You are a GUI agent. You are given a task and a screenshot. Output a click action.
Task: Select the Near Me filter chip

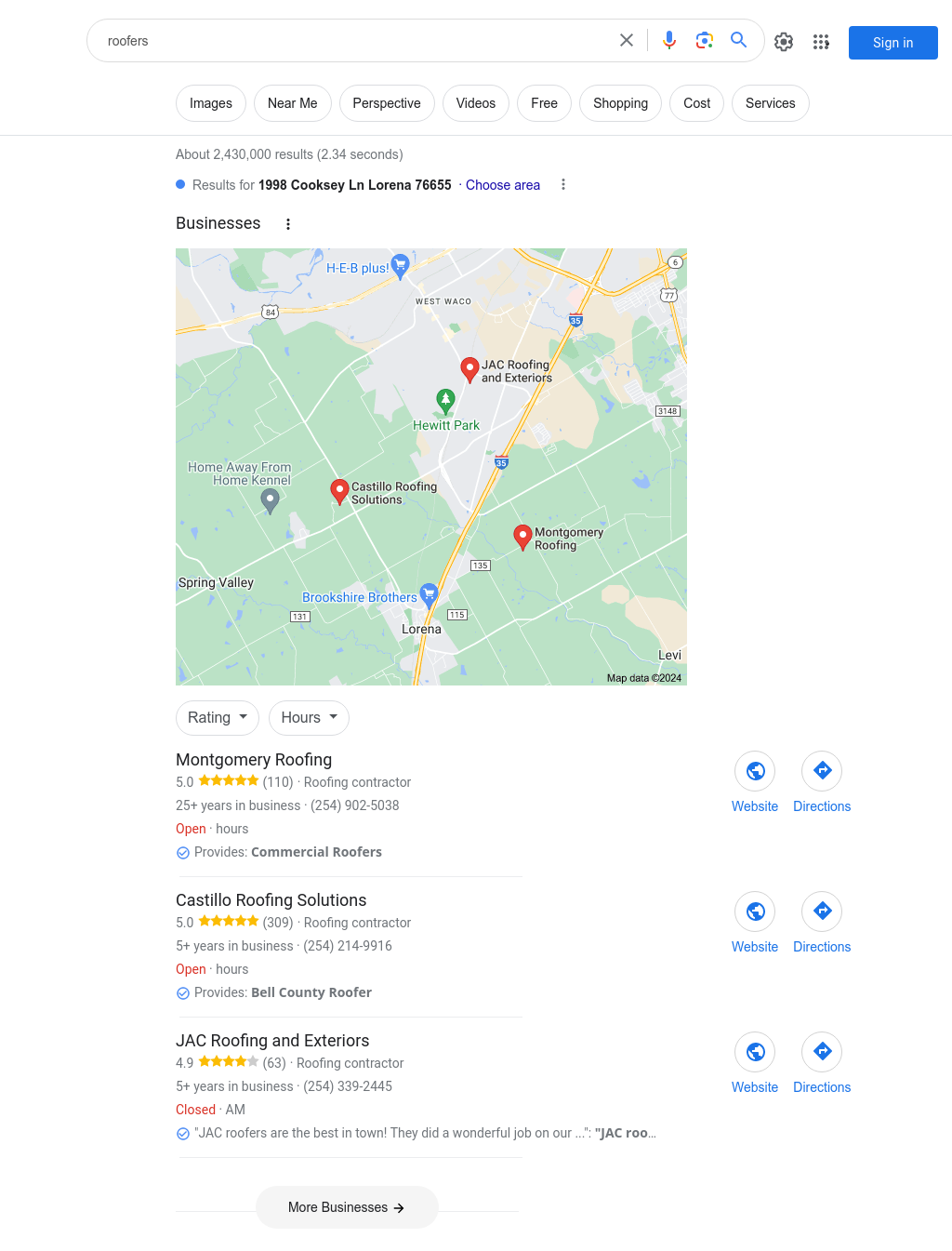pyautogui.click(x=293, y=103)
